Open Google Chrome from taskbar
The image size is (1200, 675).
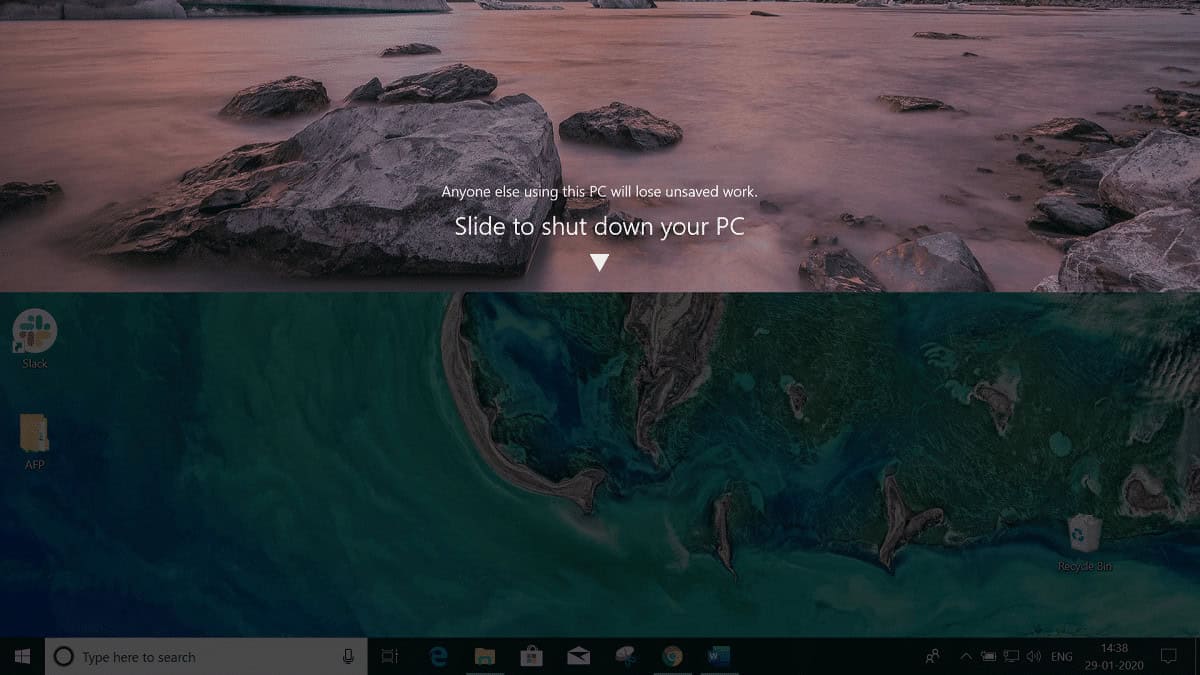coord(672,657)
